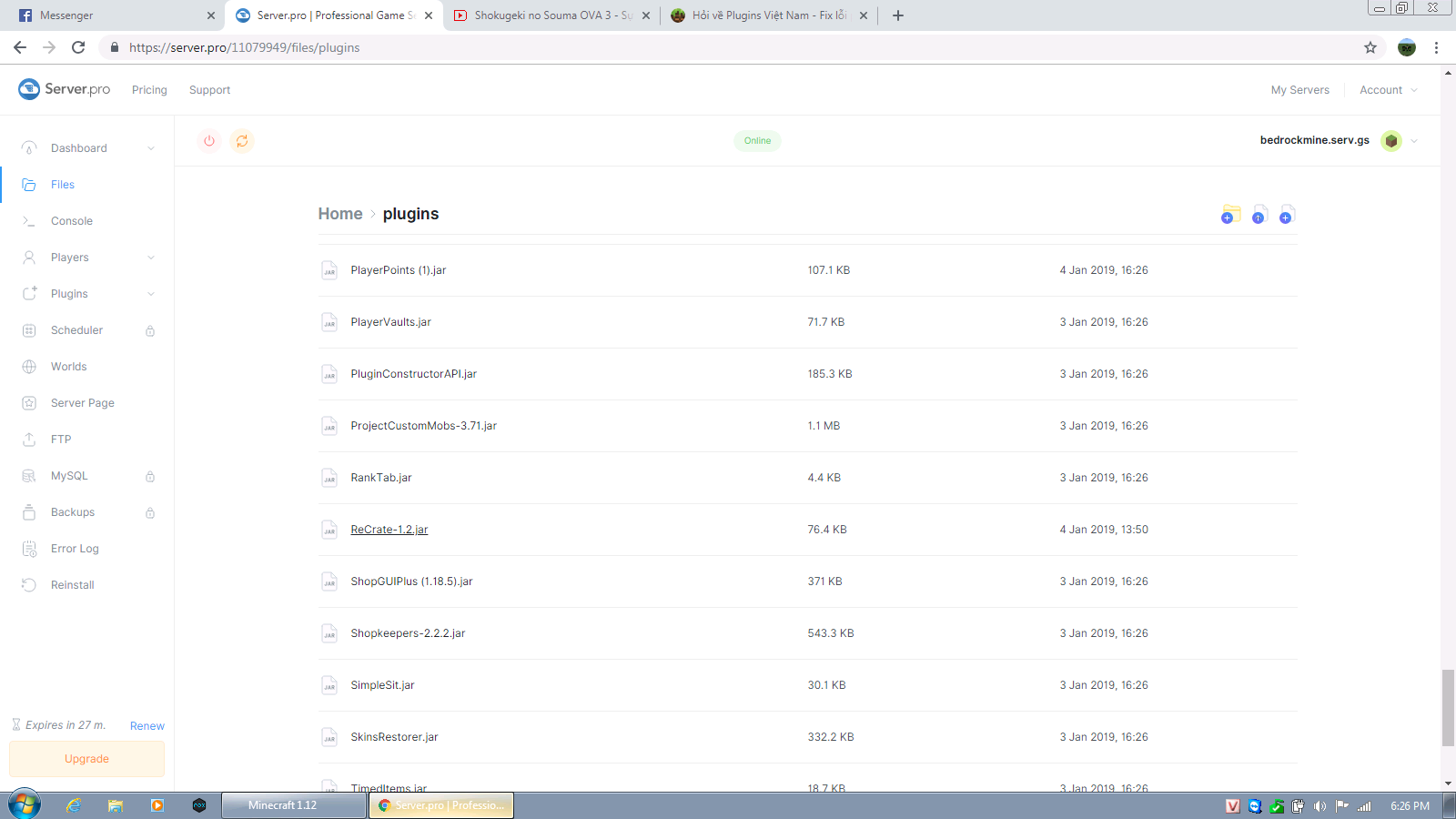Open PluginConstructorAPI.jar

click(414, 374)
